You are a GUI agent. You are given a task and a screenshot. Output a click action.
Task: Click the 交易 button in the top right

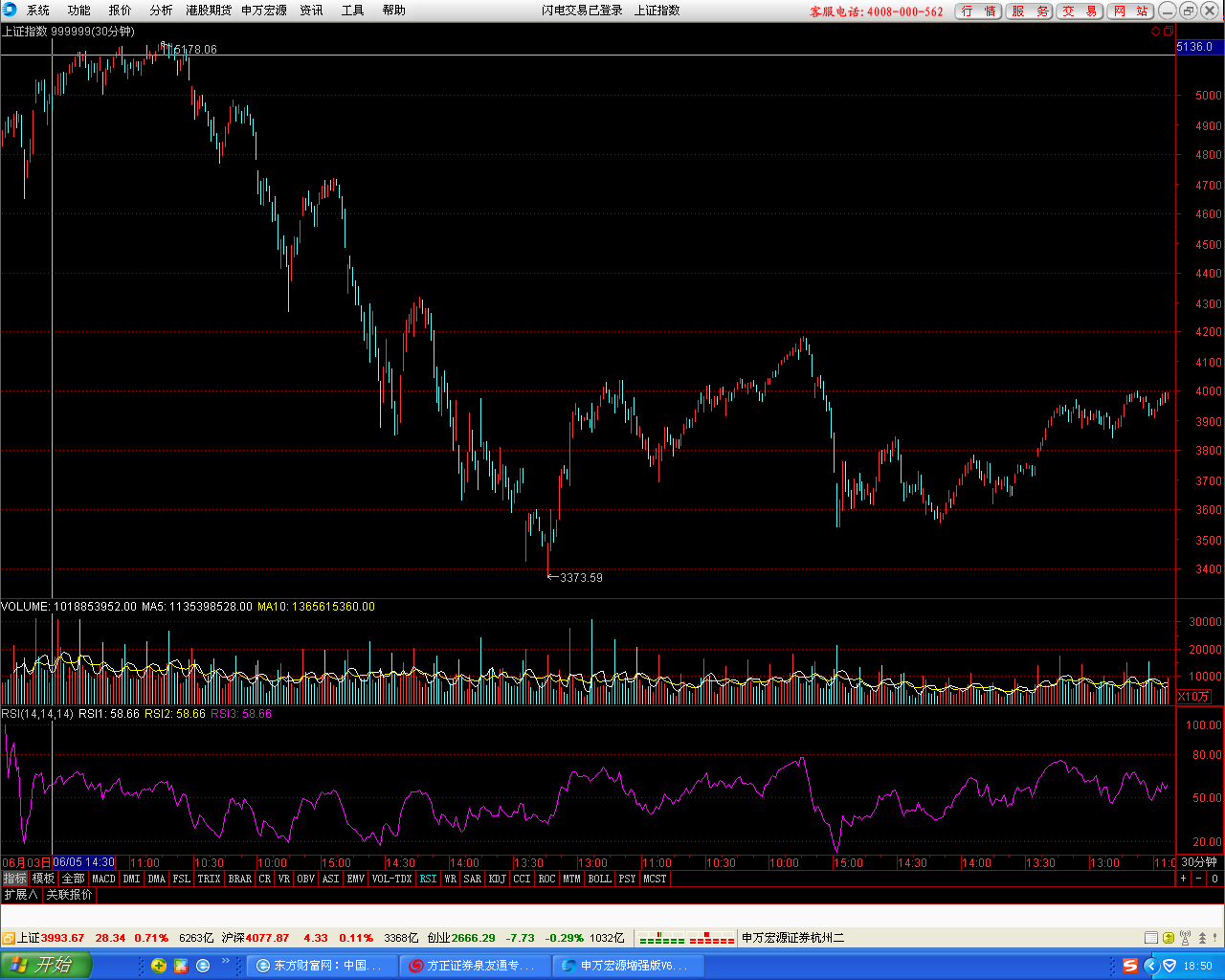(1080, 11)
